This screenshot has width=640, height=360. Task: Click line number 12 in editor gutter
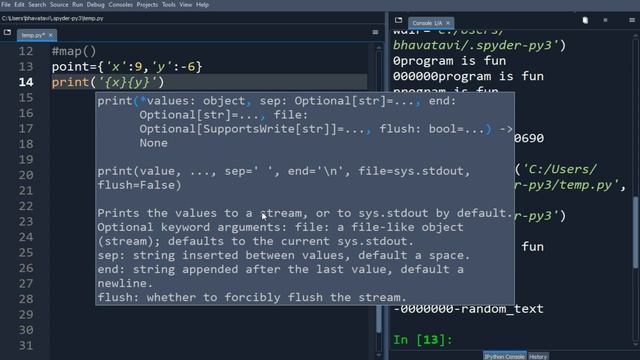[26, 51]
